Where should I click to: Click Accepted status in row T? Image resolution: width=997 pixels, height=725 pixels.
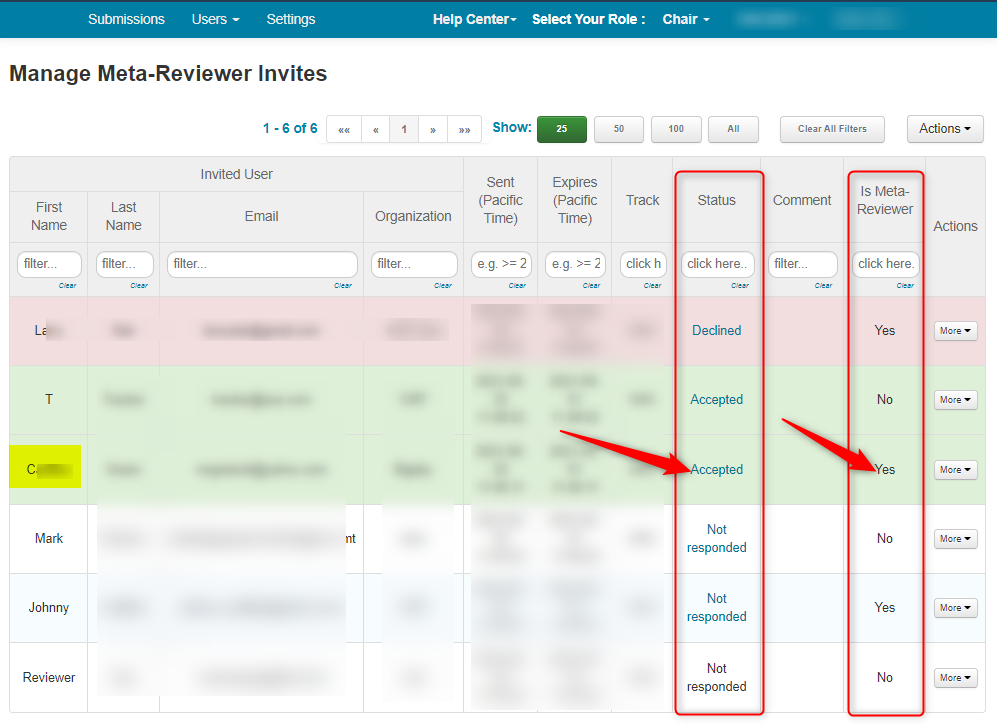717,399
